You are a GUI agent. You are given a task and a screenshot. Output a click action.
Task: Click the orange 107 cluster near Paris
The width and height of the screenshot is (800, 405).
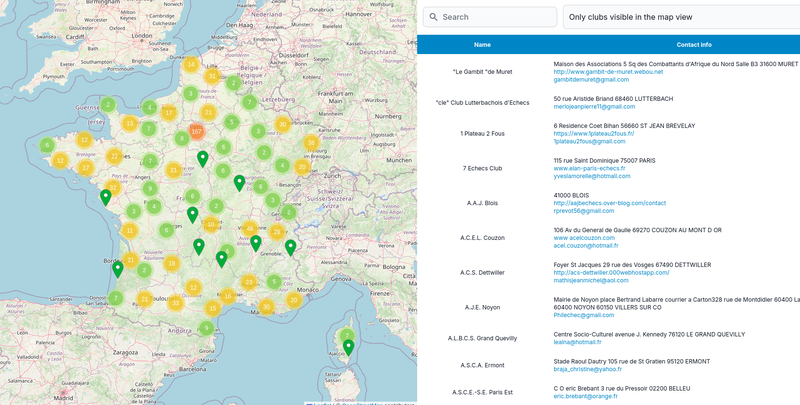196,132
